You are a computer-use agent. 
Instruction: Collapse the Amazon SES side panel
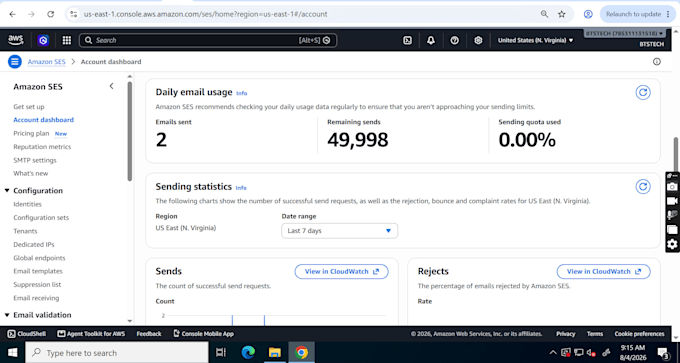click(x=111, y=86)
